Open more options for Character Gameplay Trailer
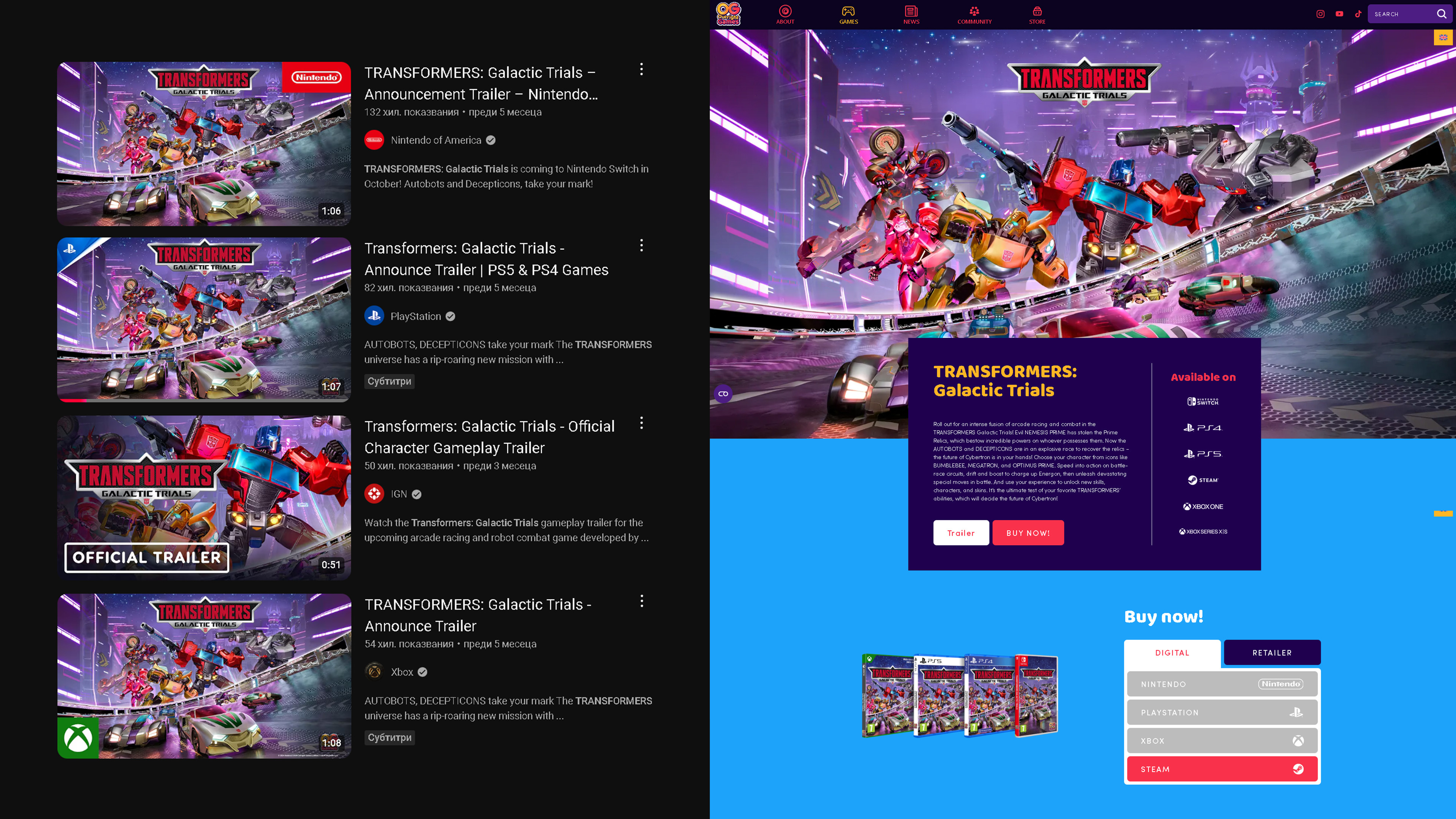This screenshot has width=1456, height=819. 642,424
